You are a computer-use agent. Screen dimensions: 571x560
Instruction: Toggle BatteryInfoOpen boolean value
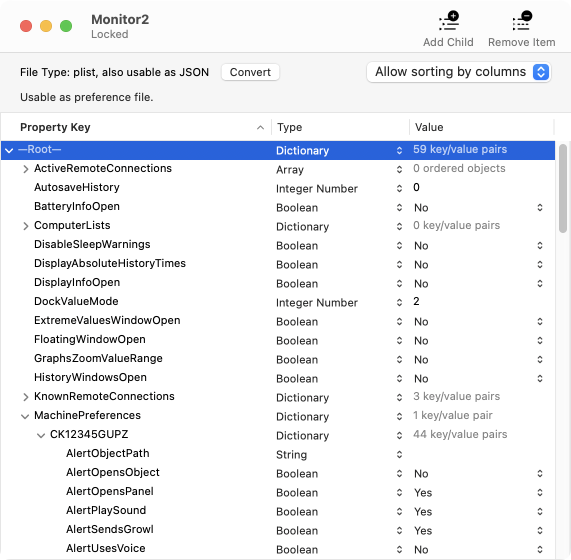(540, 207)
